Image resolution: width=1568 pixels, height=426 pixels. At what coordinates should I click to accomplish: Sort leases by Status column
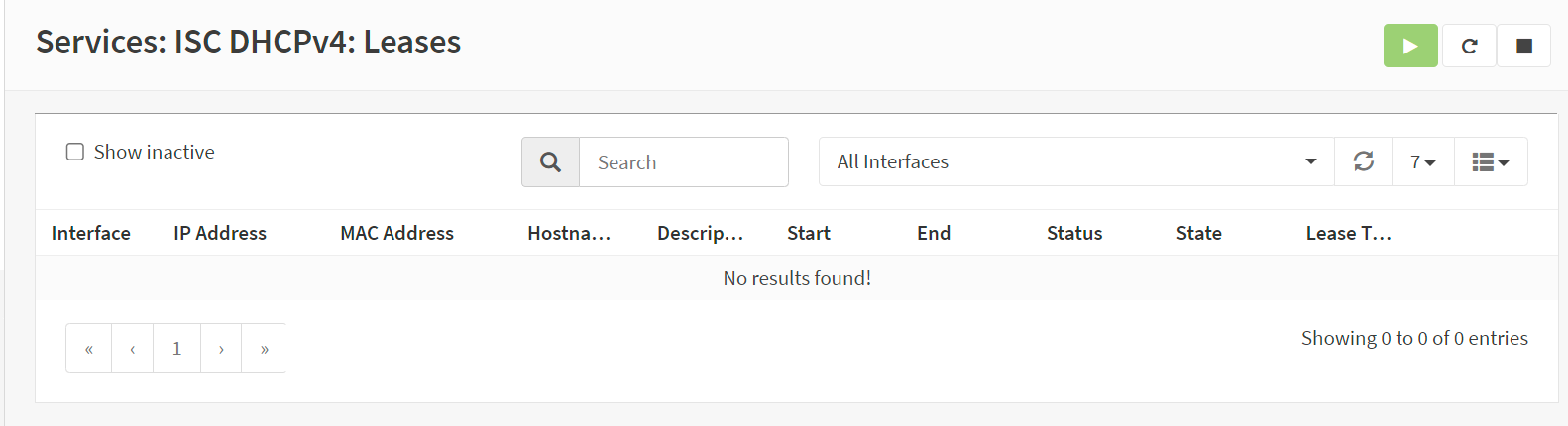click(1074, 233)
